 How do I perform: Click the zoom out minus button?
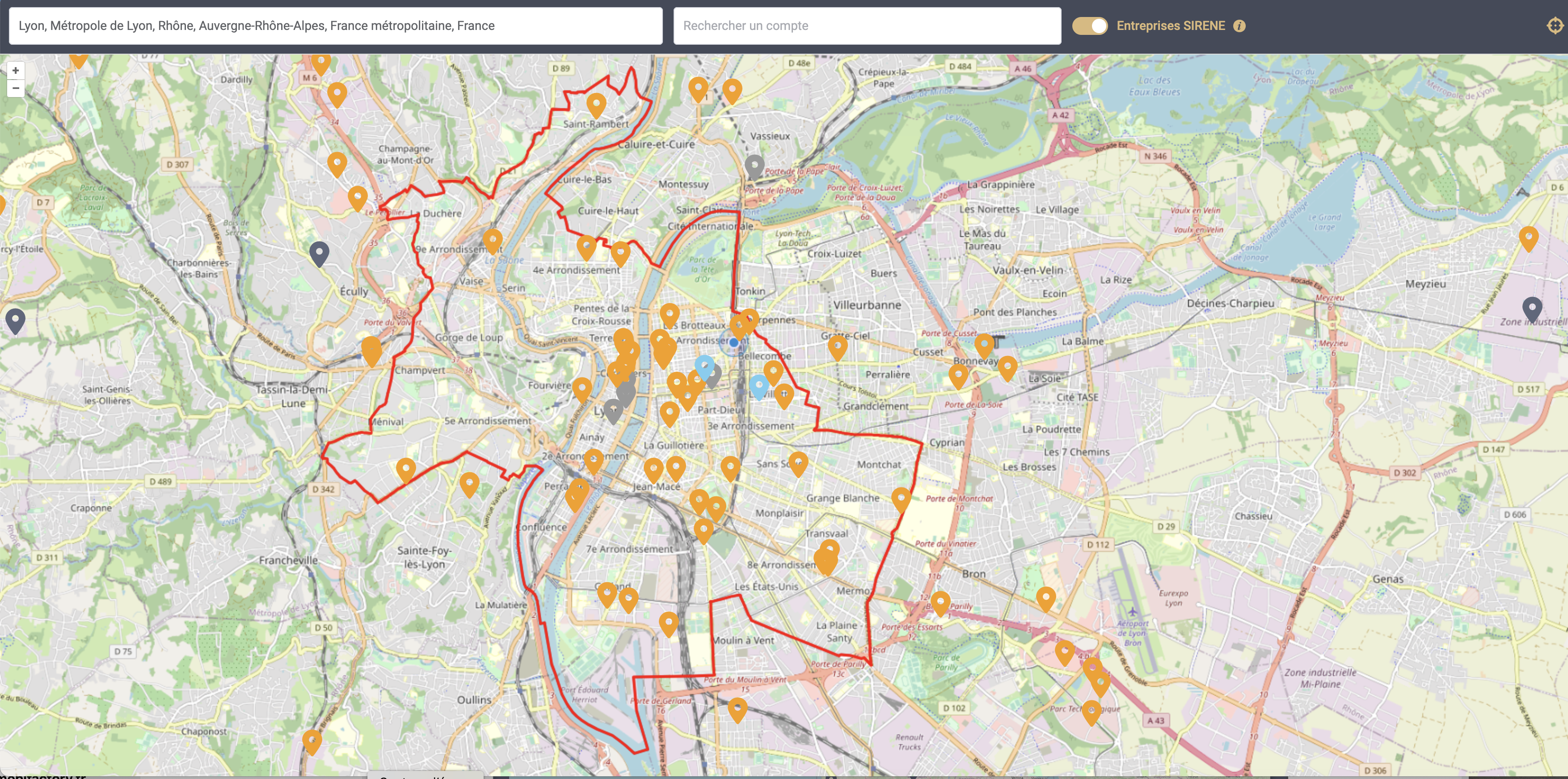tap(16, 88)
